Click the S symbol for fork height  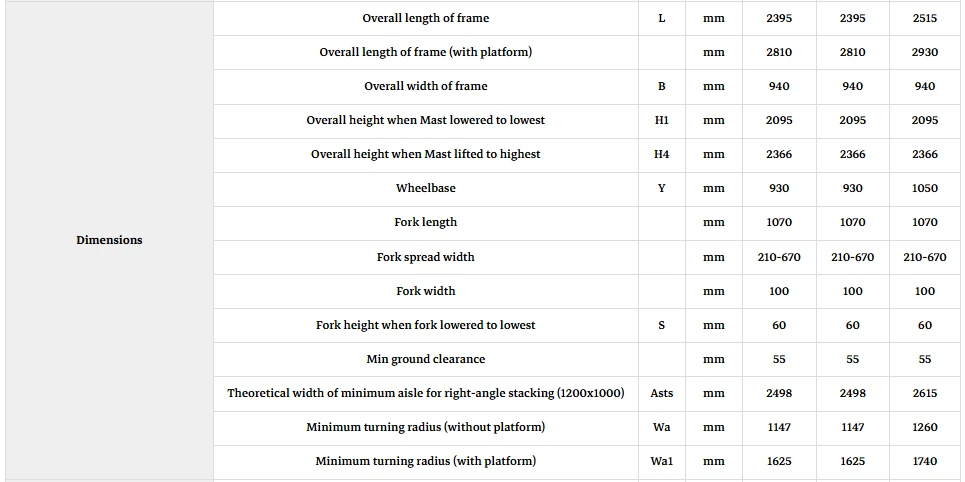[x=662, y=325]
